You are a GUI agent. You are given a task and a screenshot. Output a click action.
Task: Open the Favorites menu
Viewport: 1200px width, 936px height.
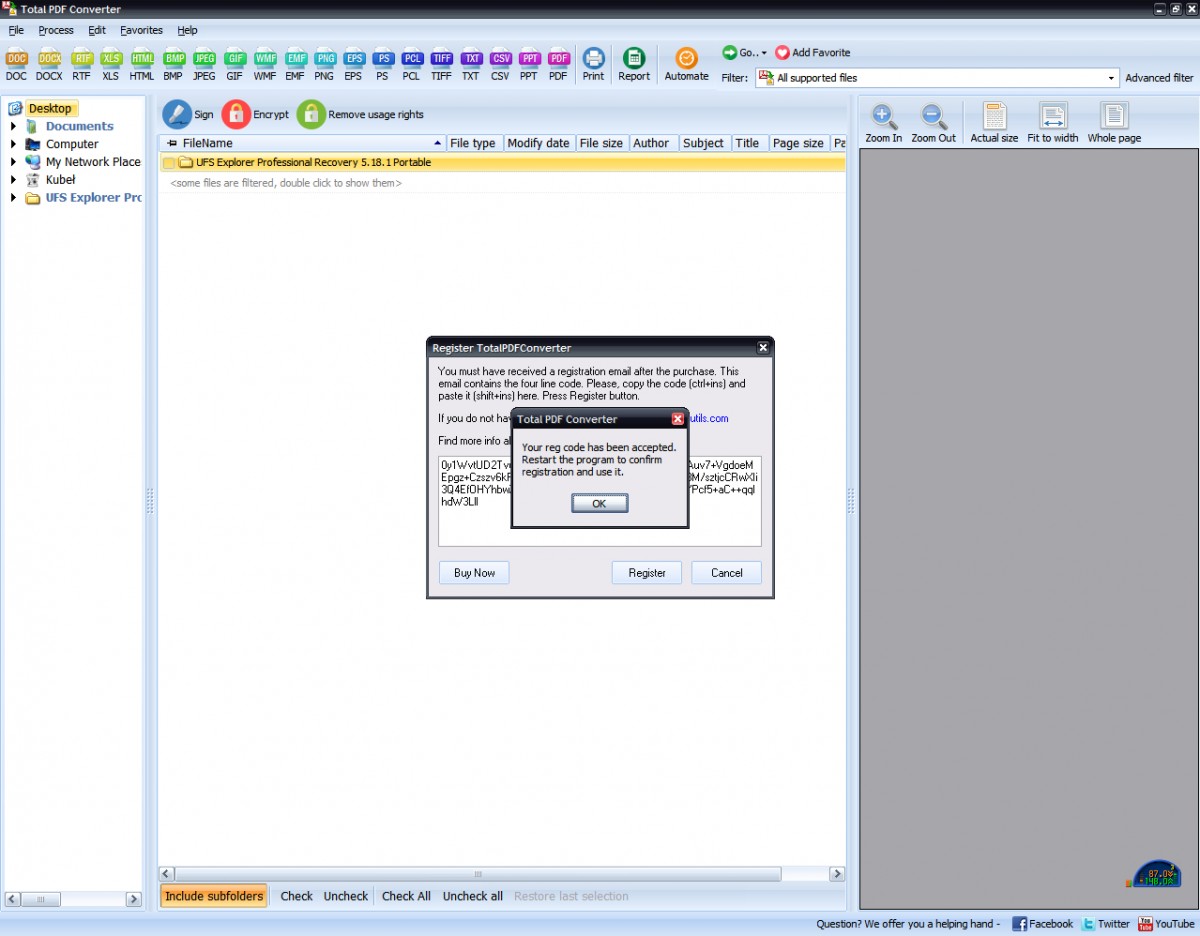click(141, 30)
